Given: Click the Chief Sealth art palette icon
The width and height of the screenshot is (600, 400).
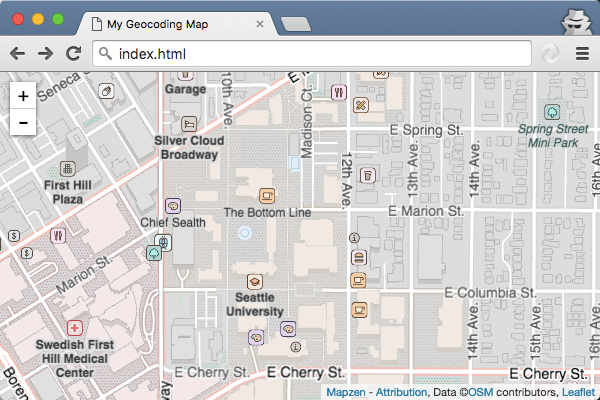Looking at the screenshot, I should [173, 206].
